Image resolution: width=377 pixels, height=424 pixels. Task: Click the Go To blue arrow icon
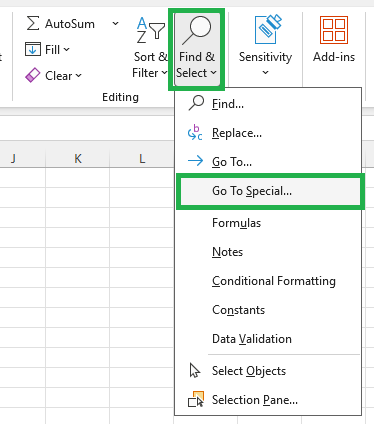click(x=195, y=161)
